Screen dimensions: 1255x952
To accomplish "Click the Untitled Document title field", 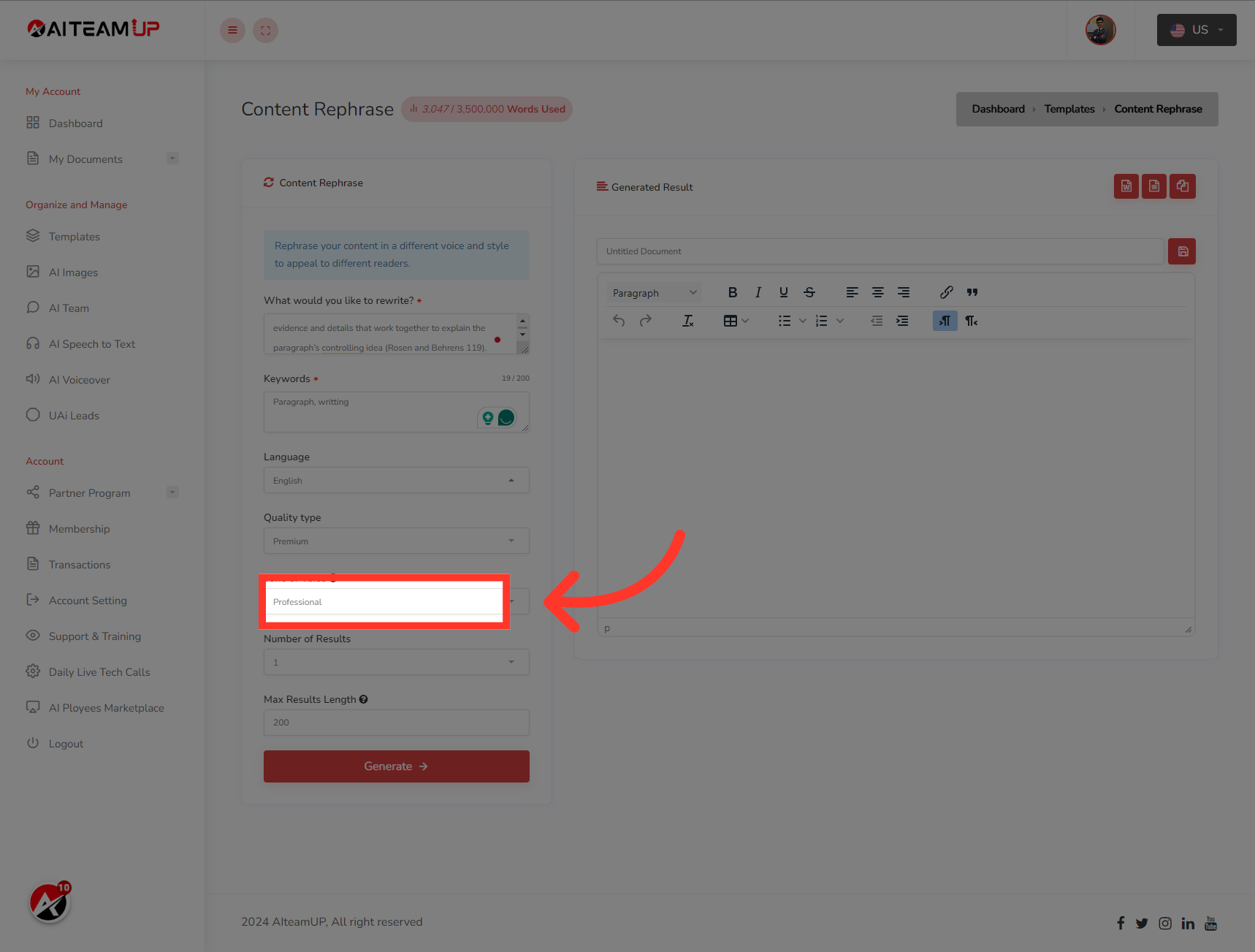I will [880, 251].
